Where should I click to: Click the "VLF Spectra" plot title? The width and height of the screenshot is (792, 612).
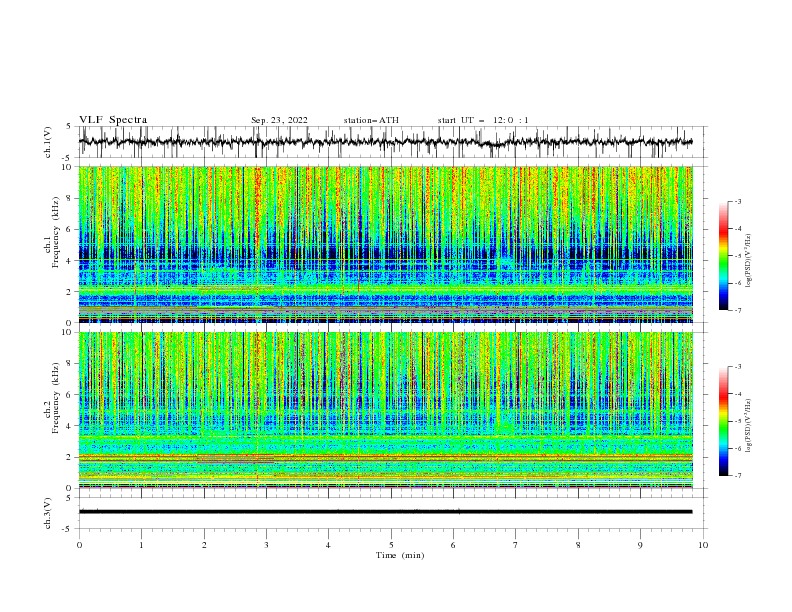113,120
